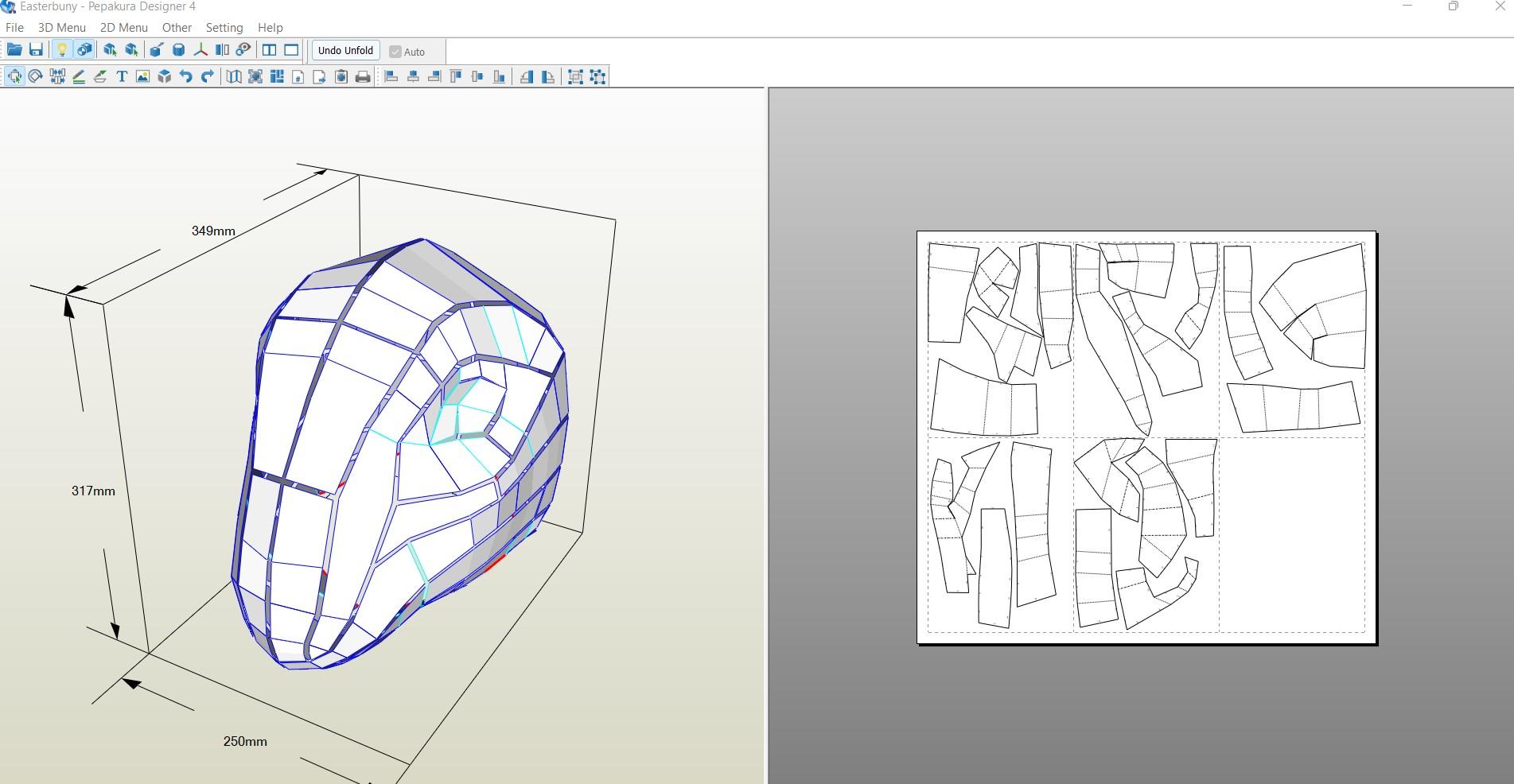Open the Print dialog icon
The width and height of the screenshot is (1514, 784).
[x=363, y=77]
